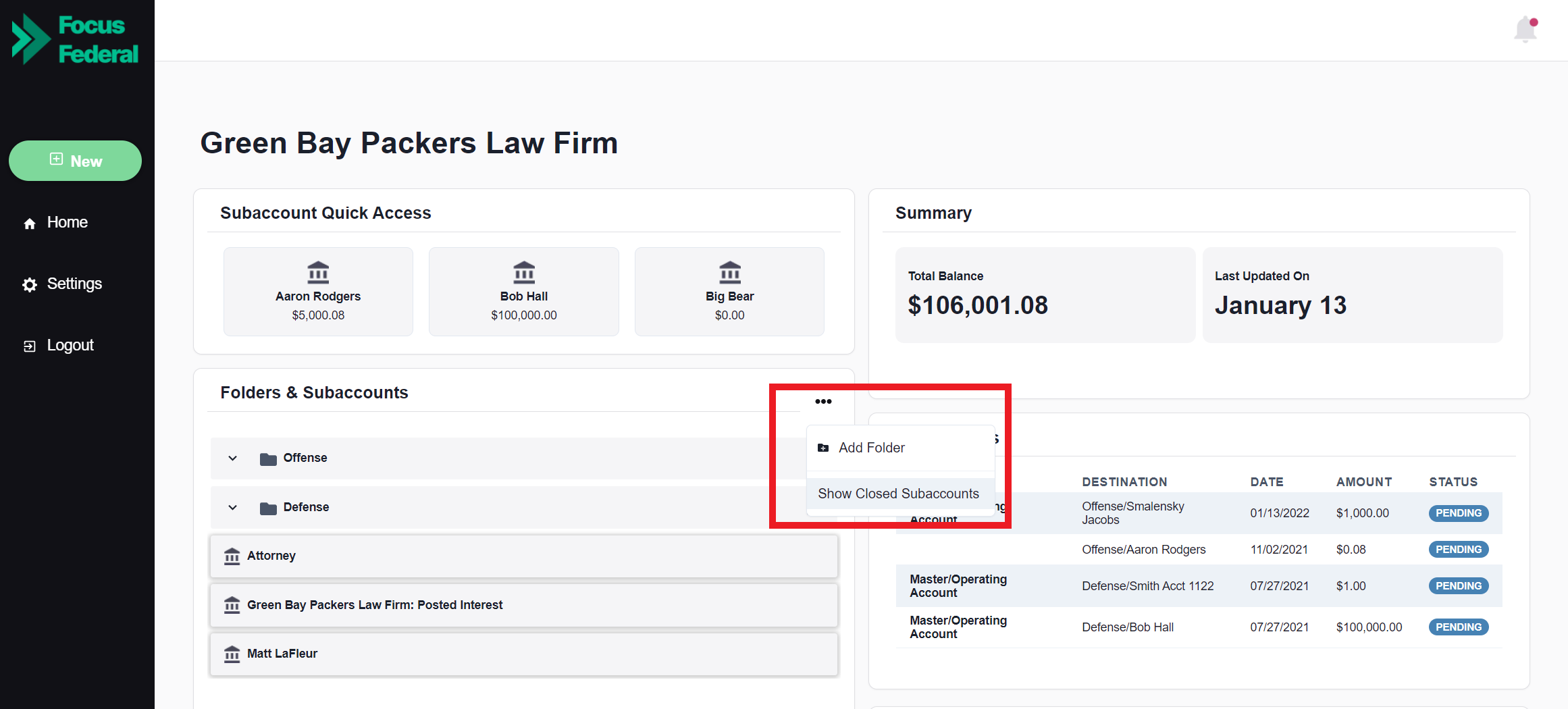
Task: Open the three-dot Folders & Subaccounts menu
Action: tap(823, 401)
